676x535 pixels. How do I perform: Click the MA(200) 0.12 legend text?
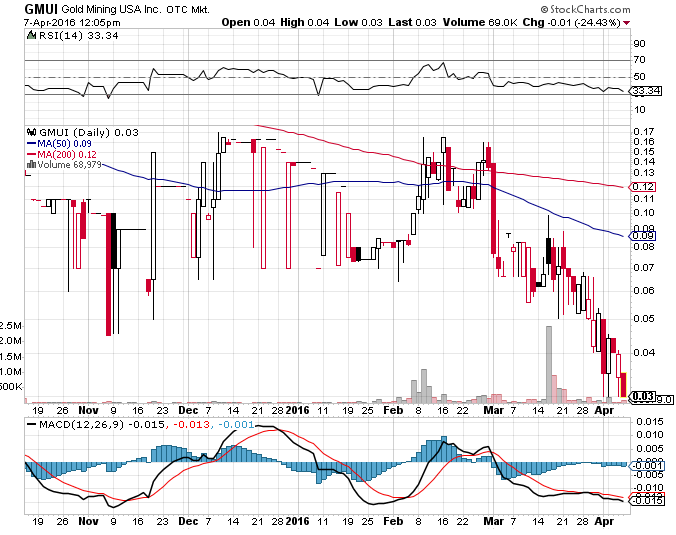pos(67,154)
